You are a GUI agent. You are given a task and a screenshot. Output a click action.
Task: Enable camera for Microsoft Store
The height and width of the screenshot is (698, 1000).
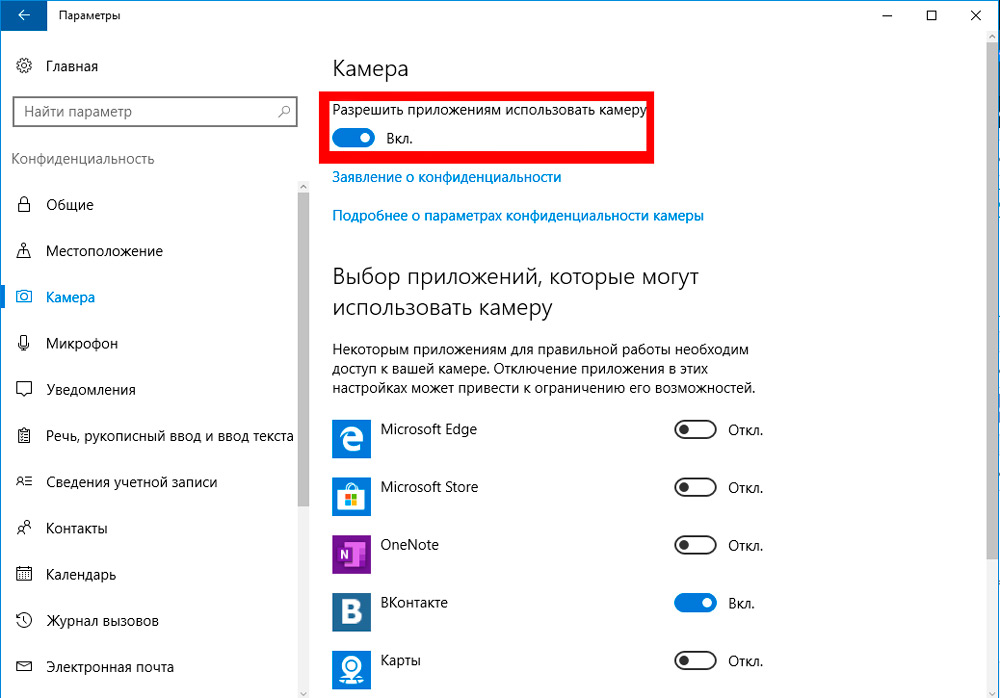696,488
